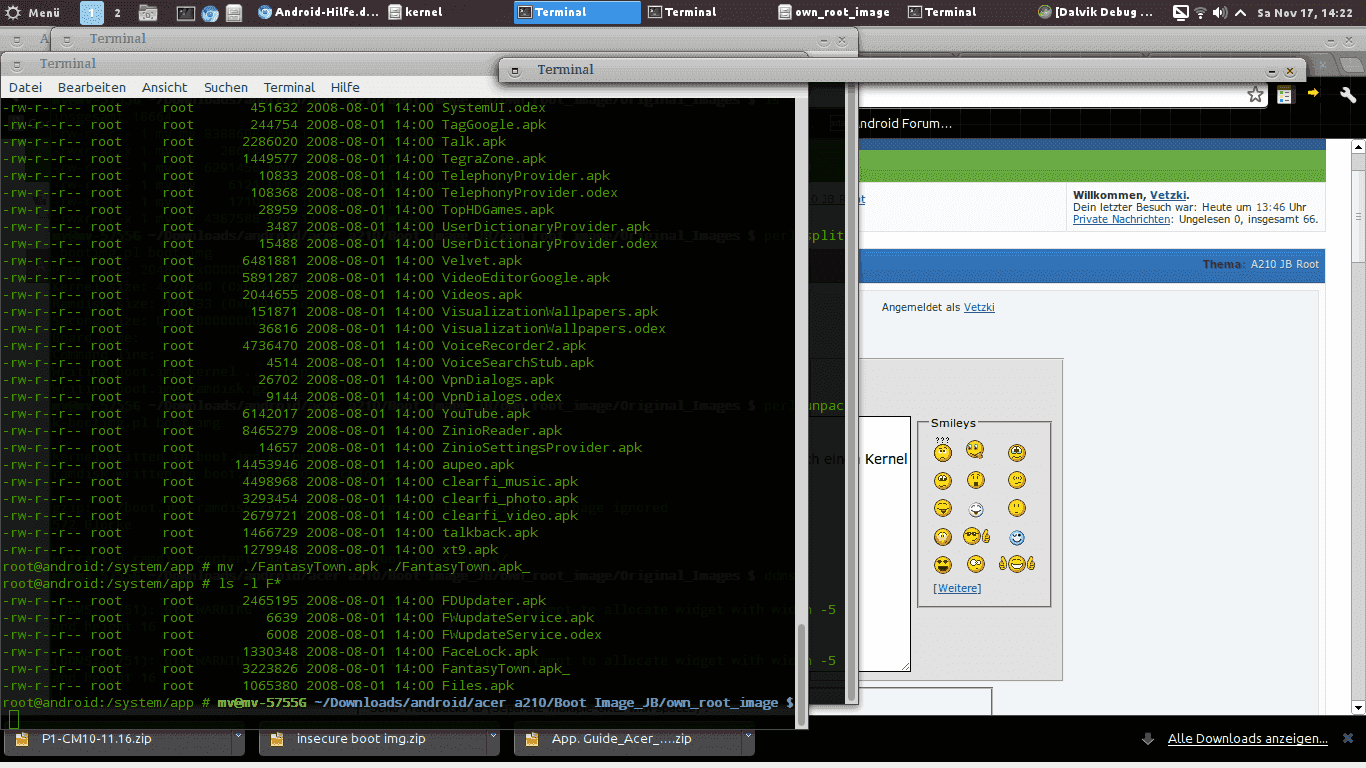Image resolution: width=1366 pixels, height=768 pixels.
Task: Insert the white laughing smiley
Action: (x=975, y=509)
